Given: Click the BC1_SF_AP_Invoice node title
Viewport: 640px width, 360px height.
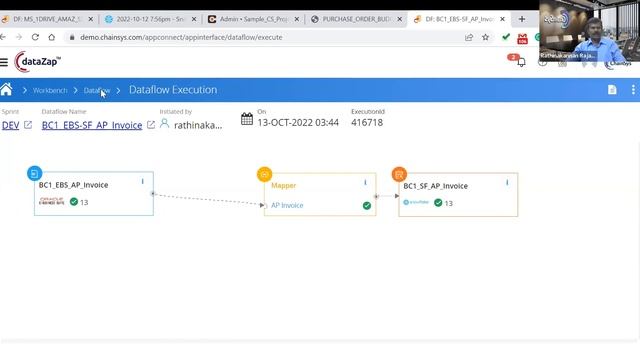Looking at the screenshot, I should coord(436,186).
